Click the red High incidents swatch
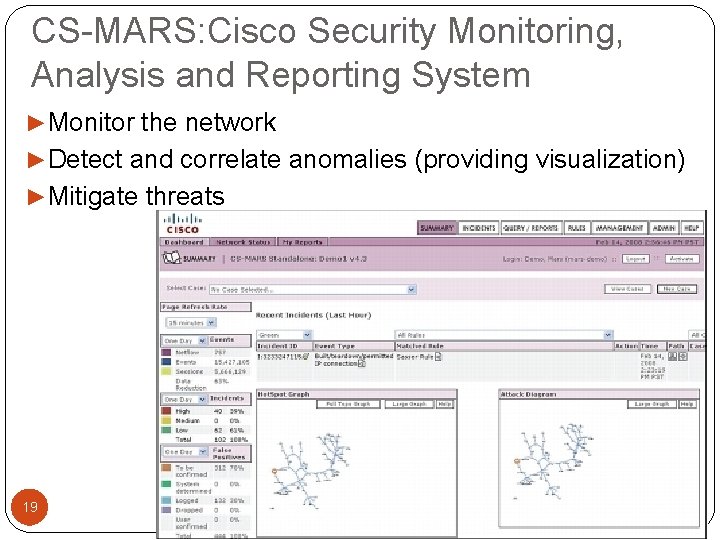 pos(166,411)
